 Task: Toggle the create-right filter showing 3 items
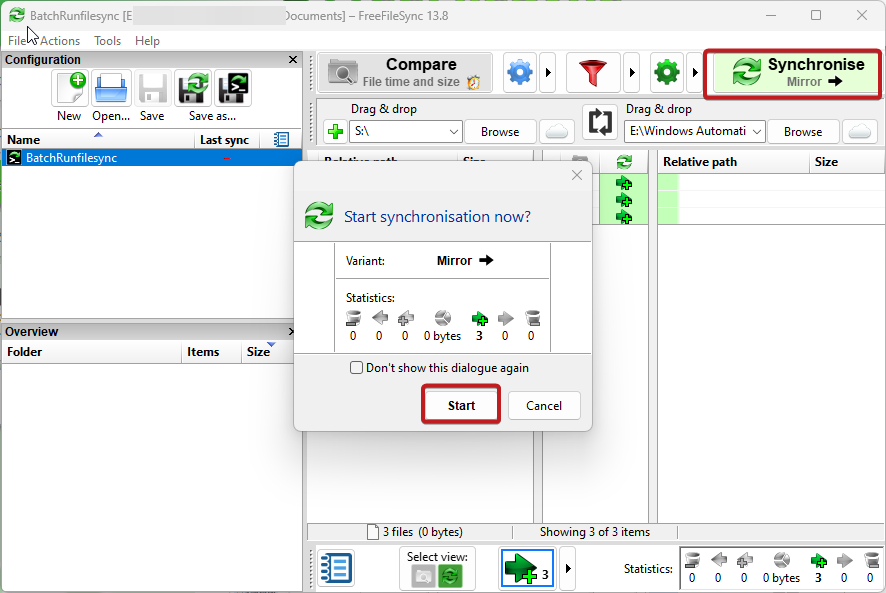pyautogui.click(x=527, y=568)
